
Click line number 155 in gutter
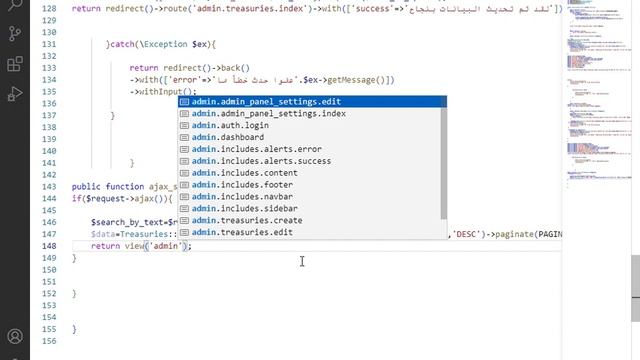point(49,329)
